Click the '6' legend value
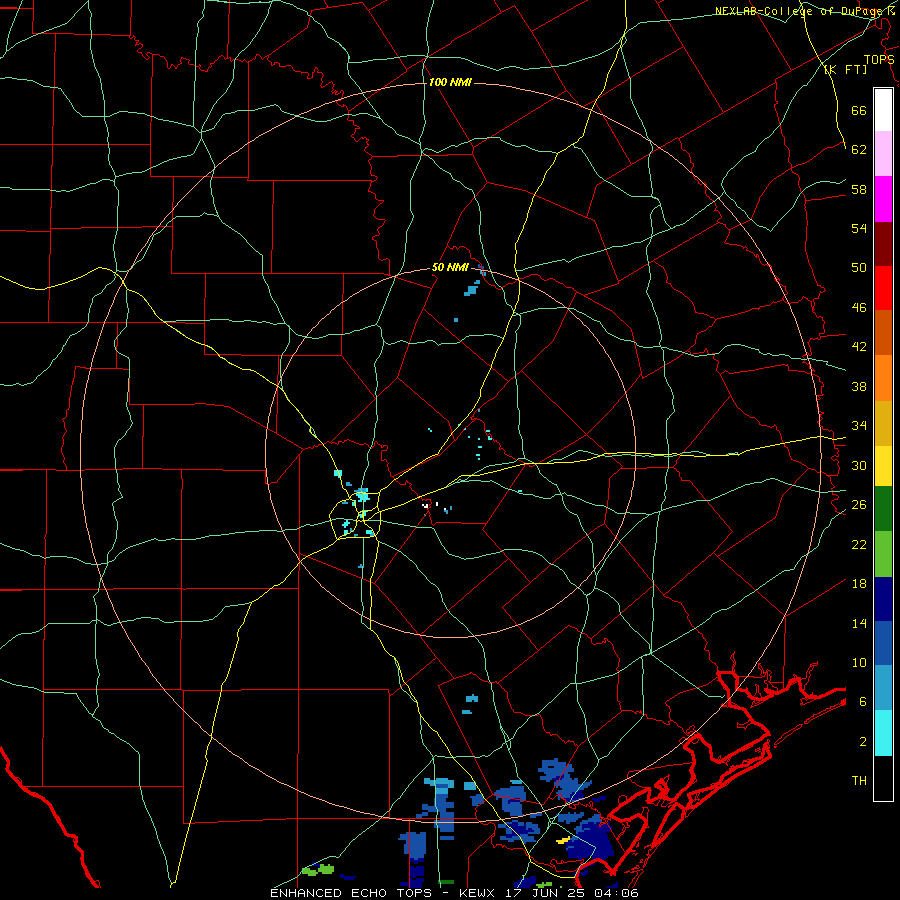The height and width of the screenshot is (900, 900). coord(863,701)
